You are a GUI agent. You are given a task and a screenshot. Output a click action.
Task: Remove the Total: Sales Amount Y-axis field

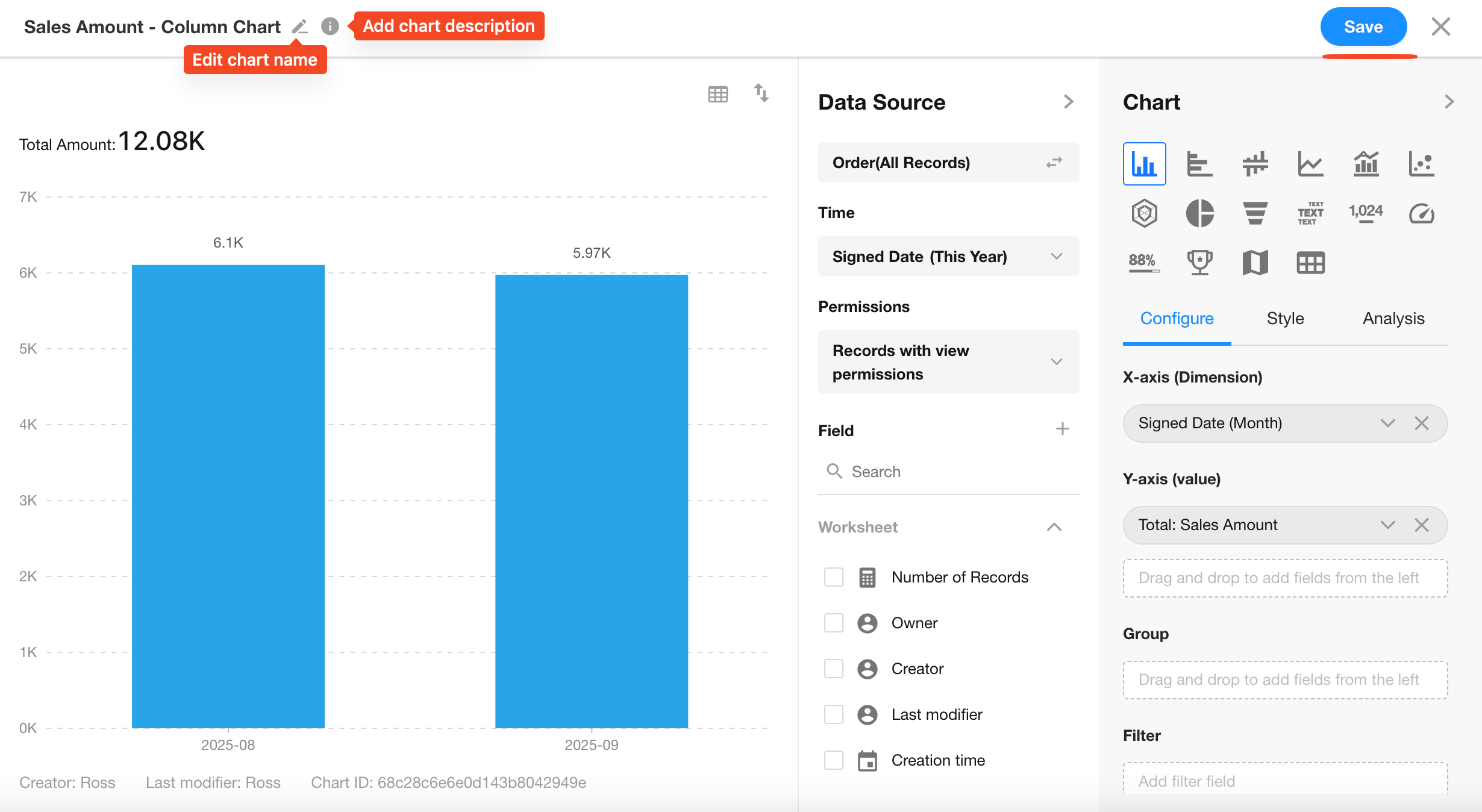click(1422, 525)
